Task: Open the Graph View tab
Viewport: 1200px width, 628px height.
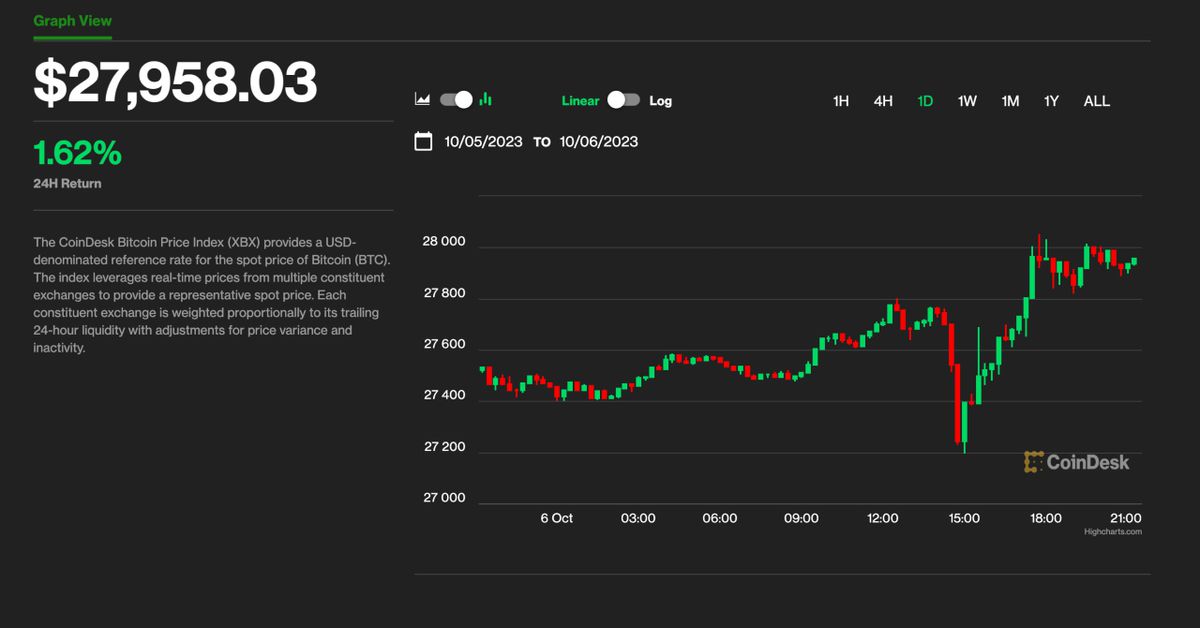Action: tap(72, 20)
